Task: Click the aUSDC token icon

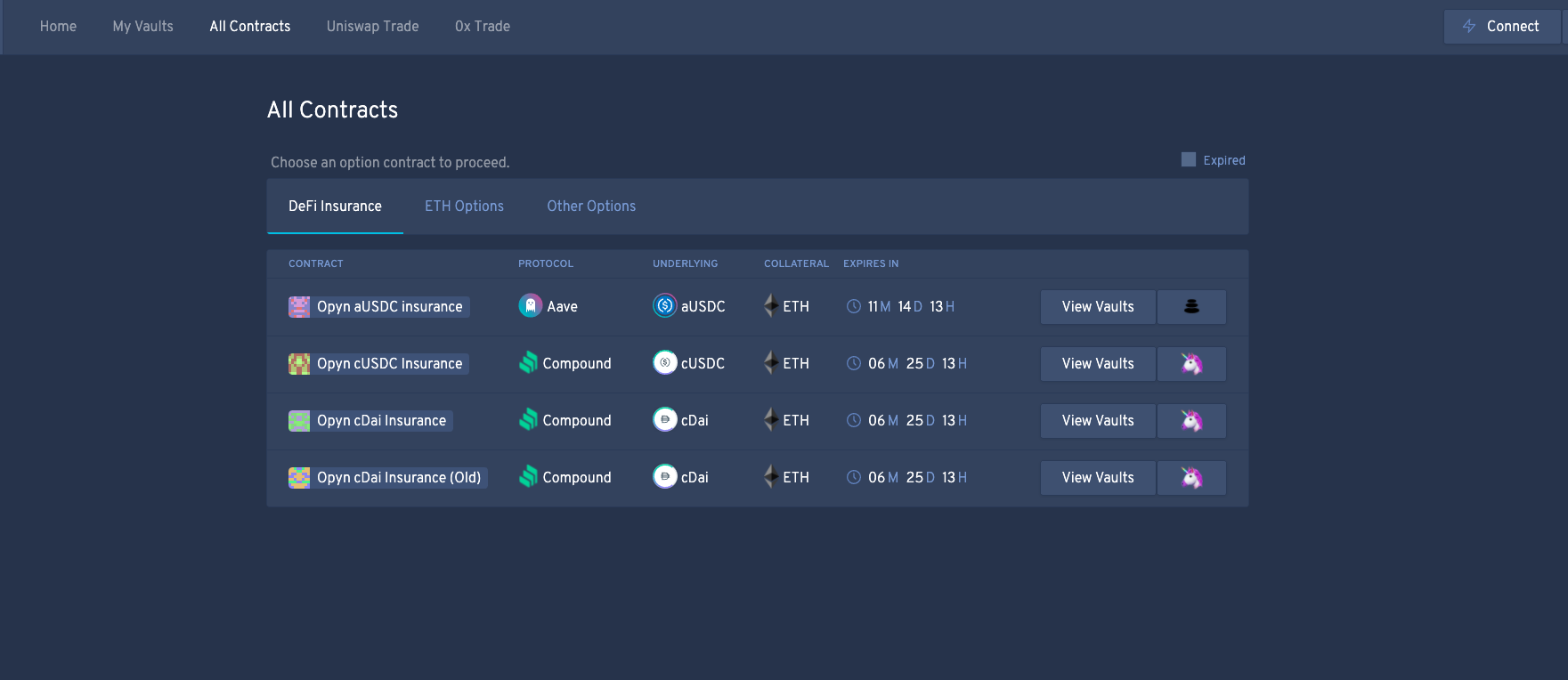Action: [x=664, y=306]
